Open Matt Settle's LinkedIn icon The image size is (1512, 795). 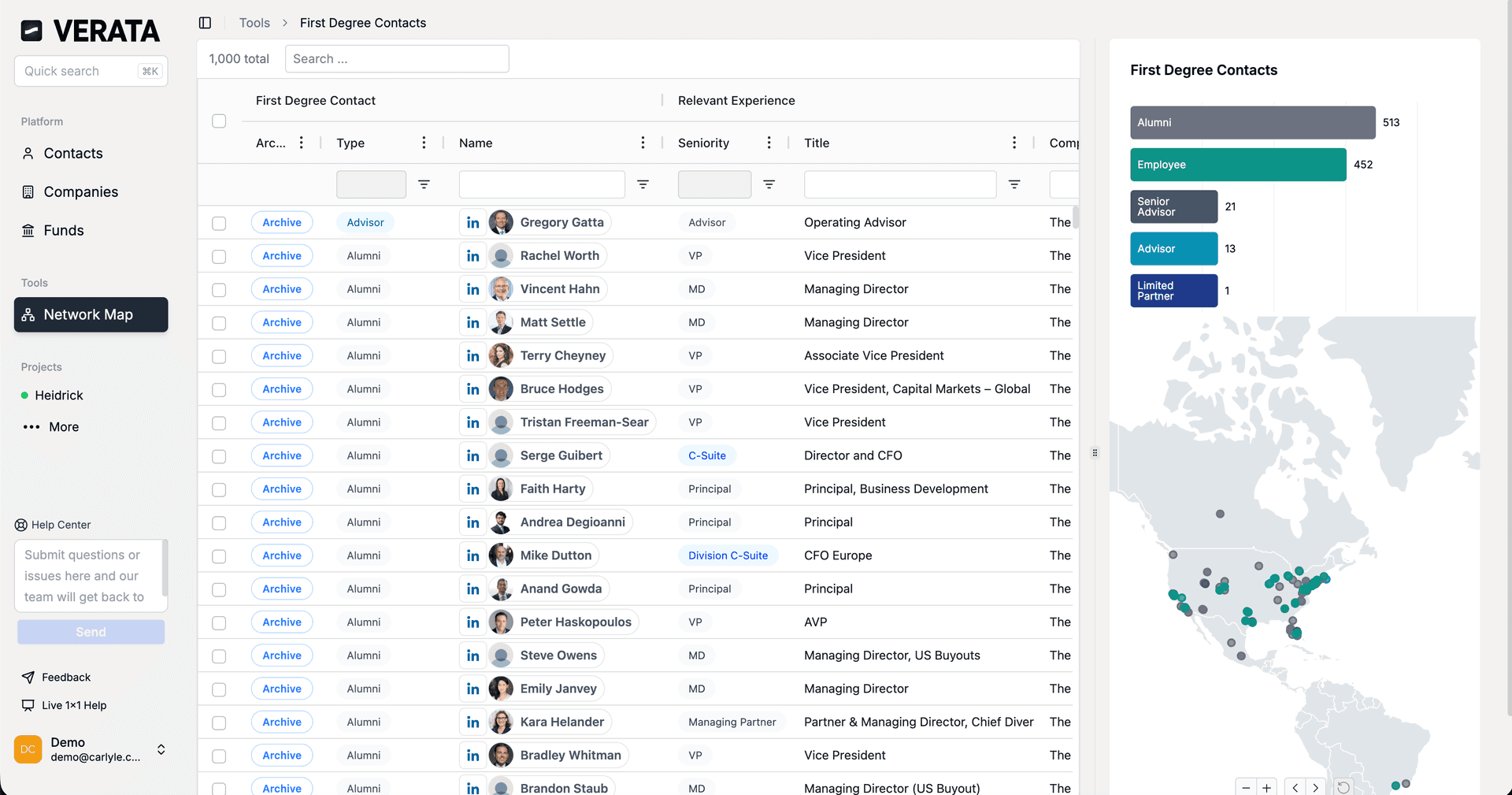coord(472,322)
